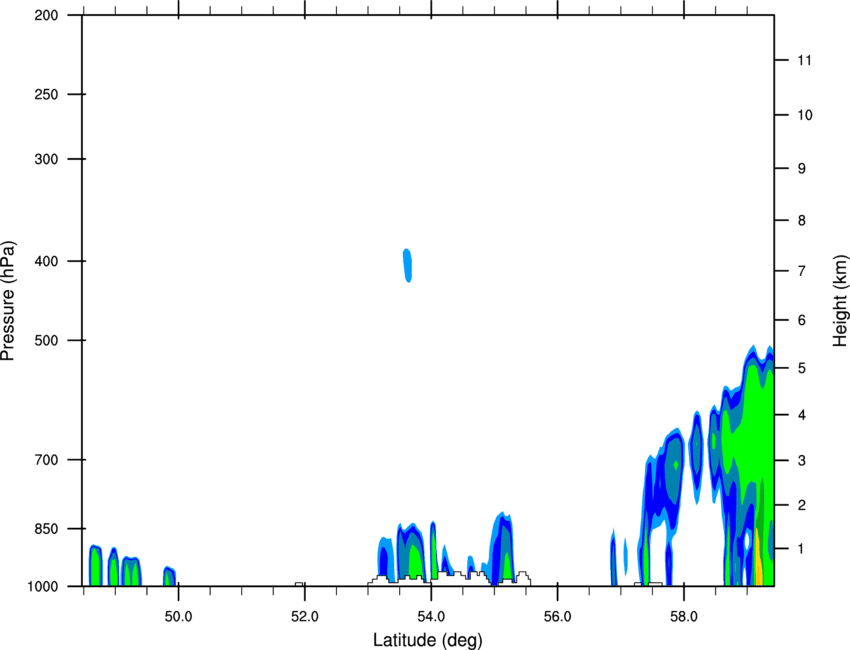
Task: Select the 300 pressure tick label
Action: (47, 159)
